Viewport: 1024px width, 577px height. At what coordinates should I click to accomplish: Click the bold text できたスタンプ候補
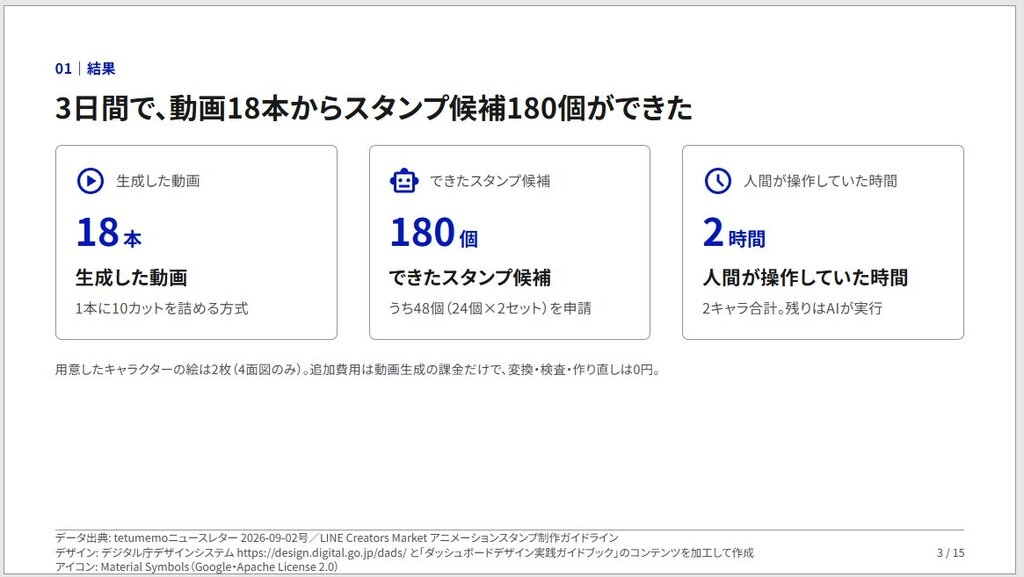tap(470, 277)
